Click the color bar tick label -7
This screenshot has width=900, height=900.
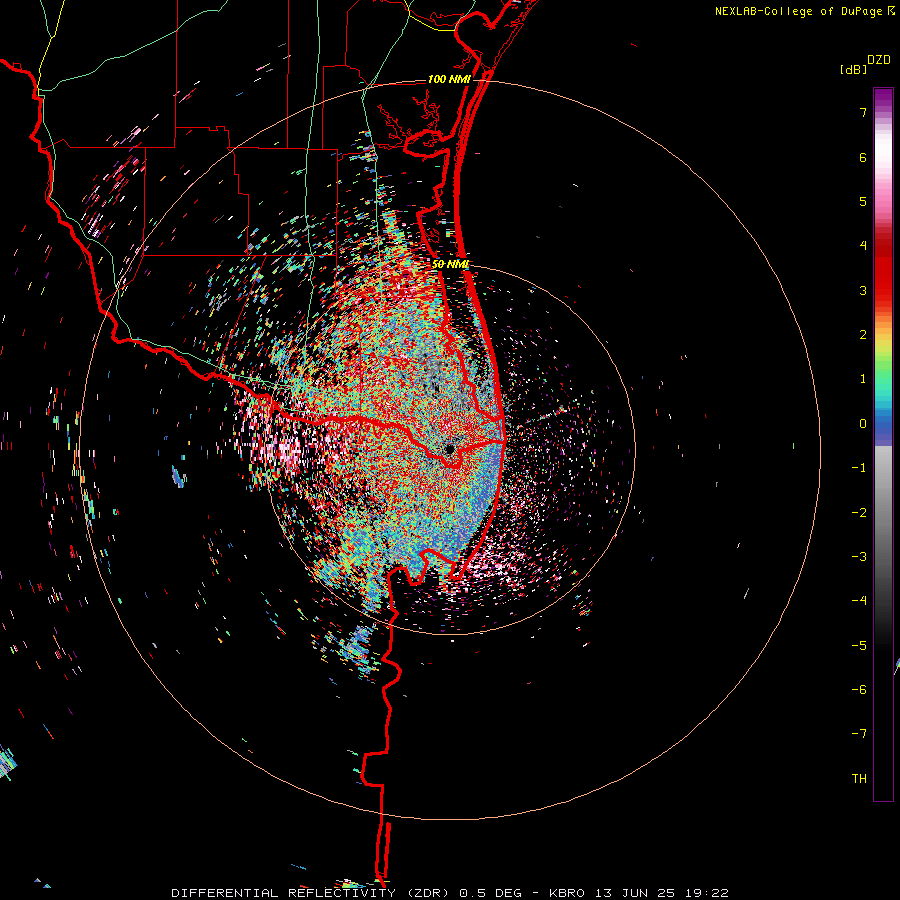[859, 734]
